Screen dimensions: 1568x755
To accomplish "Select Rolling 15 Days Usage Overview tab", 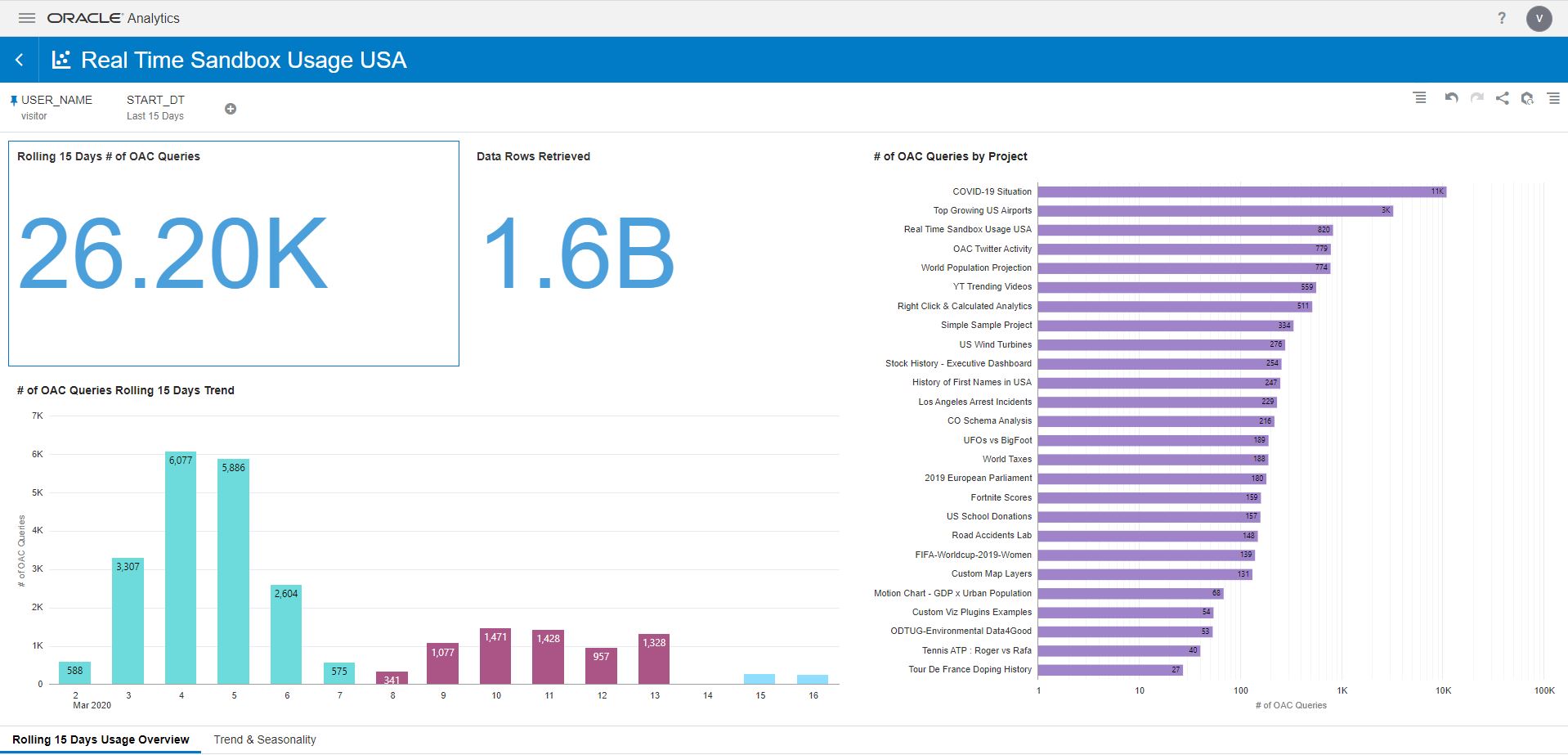I will 101,739.
